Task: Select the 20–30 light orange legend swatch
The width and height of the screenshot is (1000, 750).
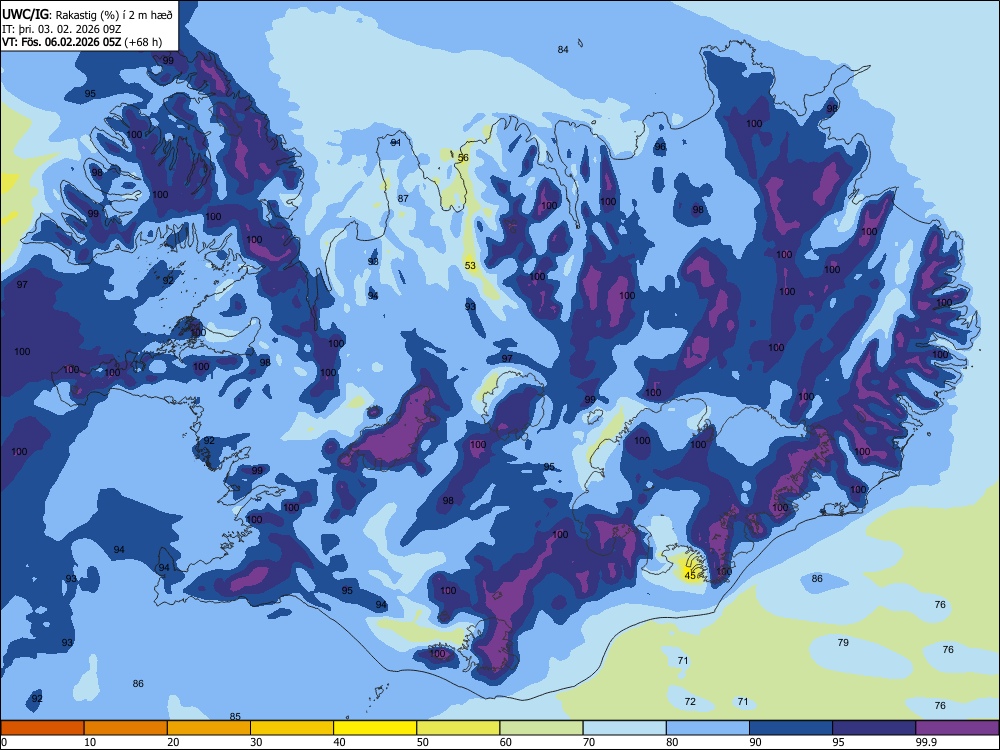Action: click(209, 728)
